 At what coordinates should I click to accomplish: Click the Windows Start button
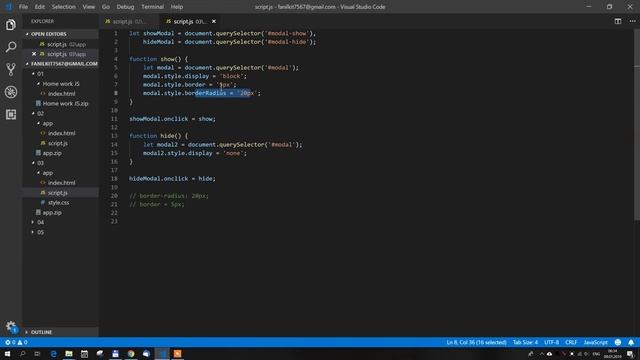pyautogui.click(x=7, y=353)
